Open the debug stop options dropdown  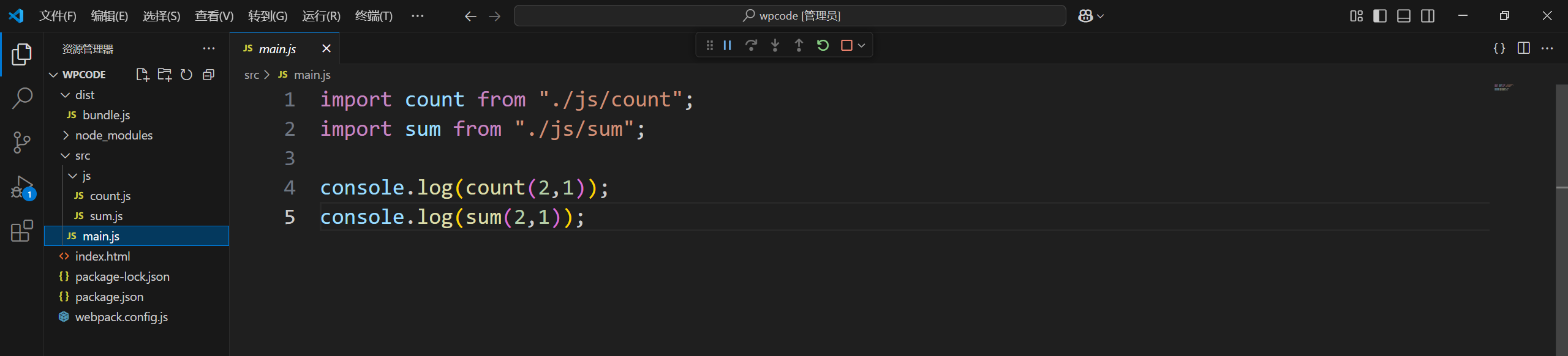[861, 45]
